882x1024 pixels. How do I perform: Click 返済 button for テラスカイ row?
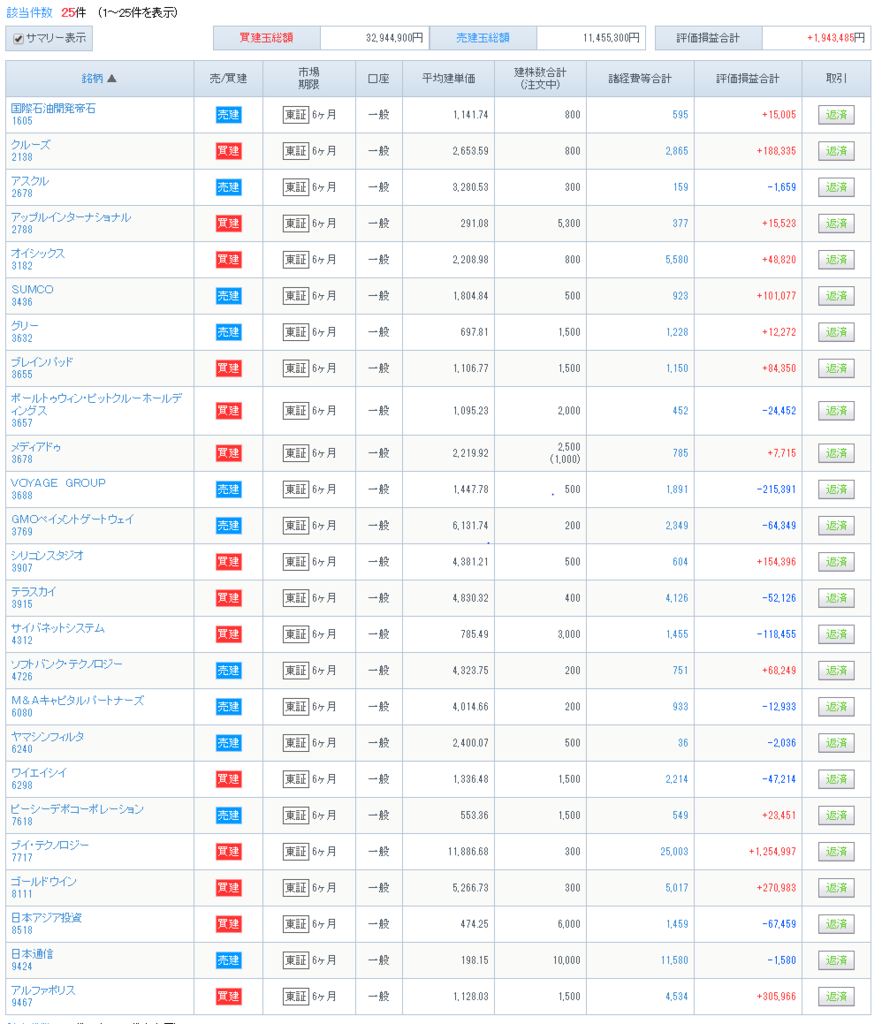tap(836, 598)
